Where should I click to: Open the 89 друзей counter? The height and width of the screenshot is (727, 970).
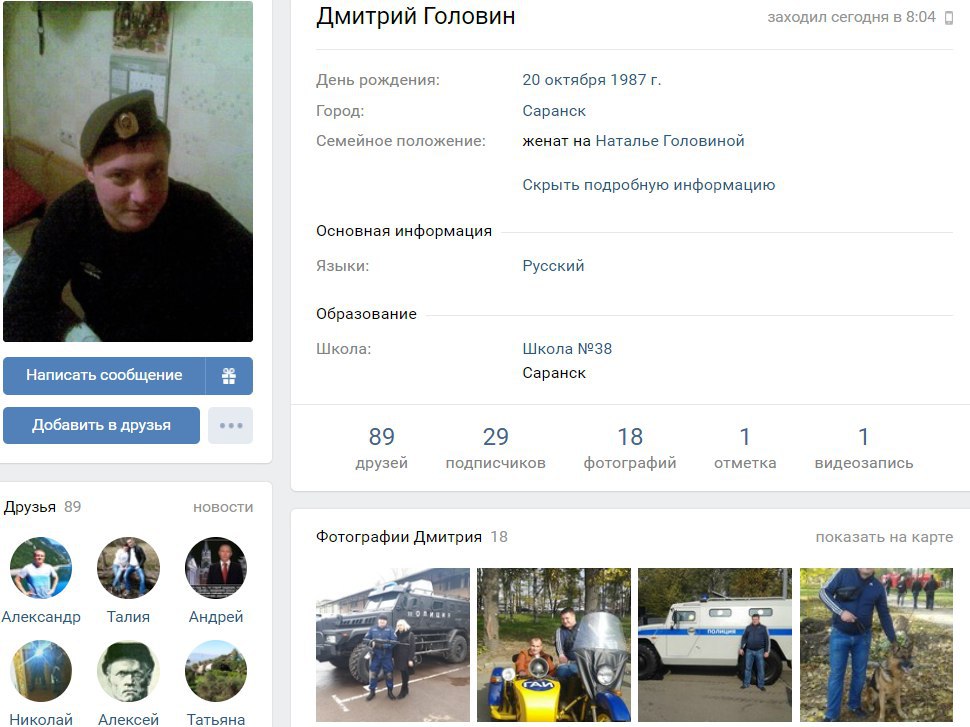click(382, 448)
